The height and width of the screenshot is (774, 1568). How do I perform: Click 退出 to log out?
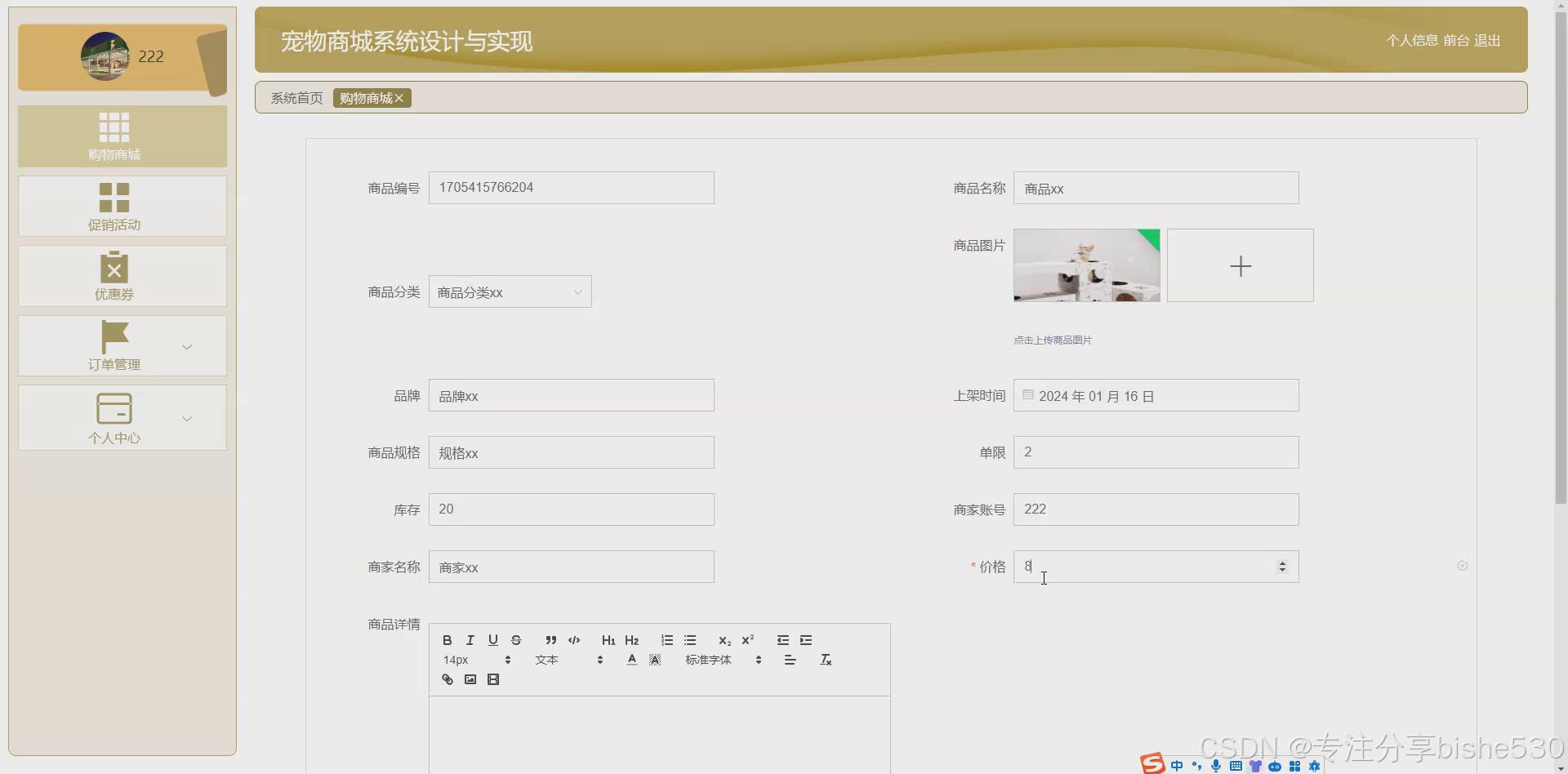click(1487, 40)
